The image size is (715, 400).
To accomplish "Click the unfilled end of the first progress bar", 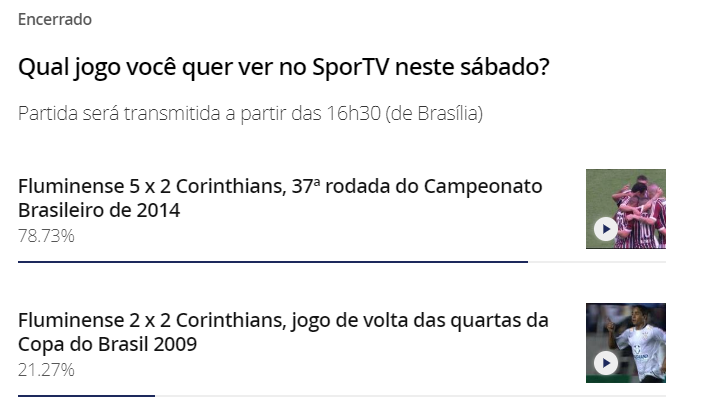I will (x=597, y=262).
